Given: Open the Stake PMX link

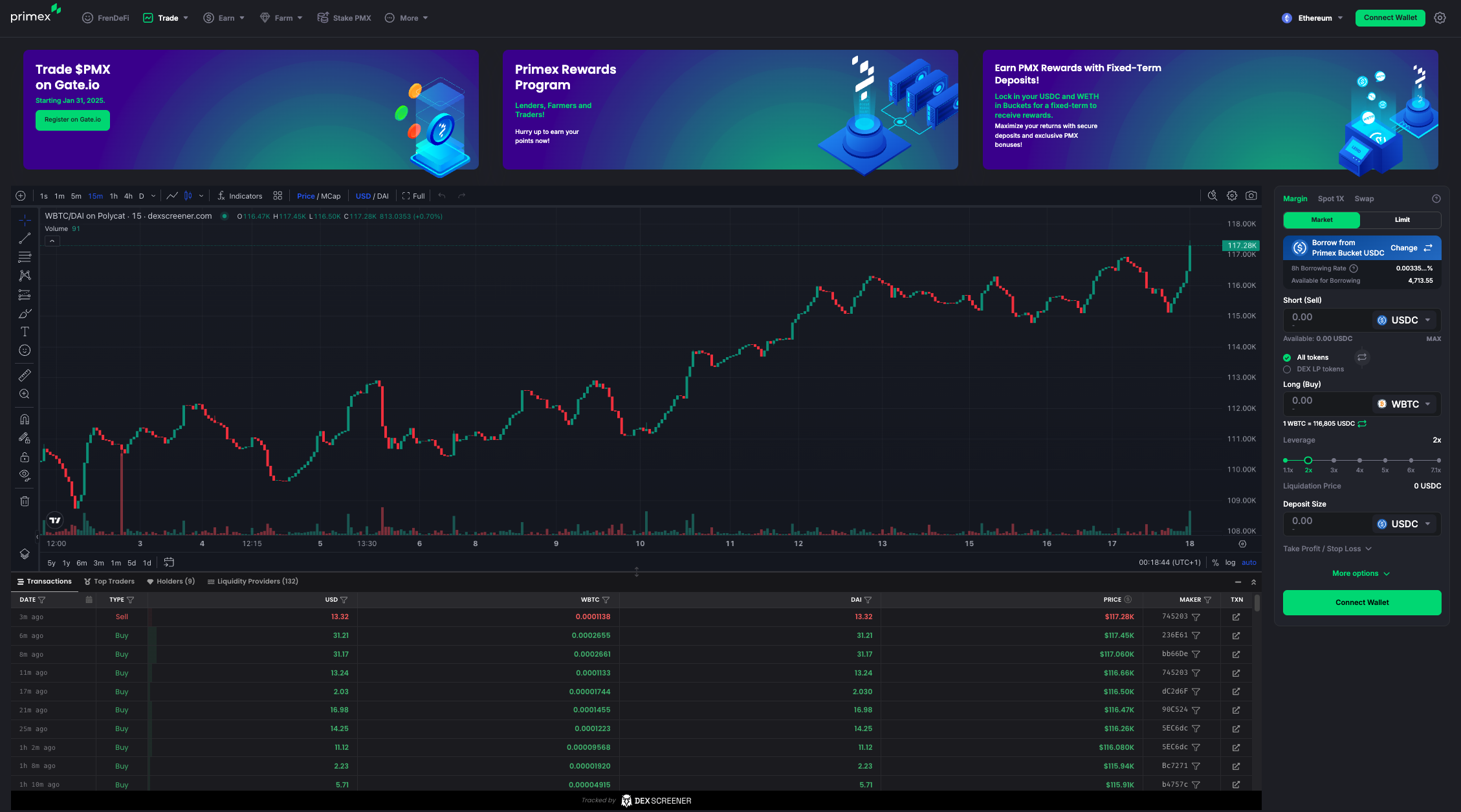Looking at the screenshot, I should pyautogui.click(x=344, y=18).
